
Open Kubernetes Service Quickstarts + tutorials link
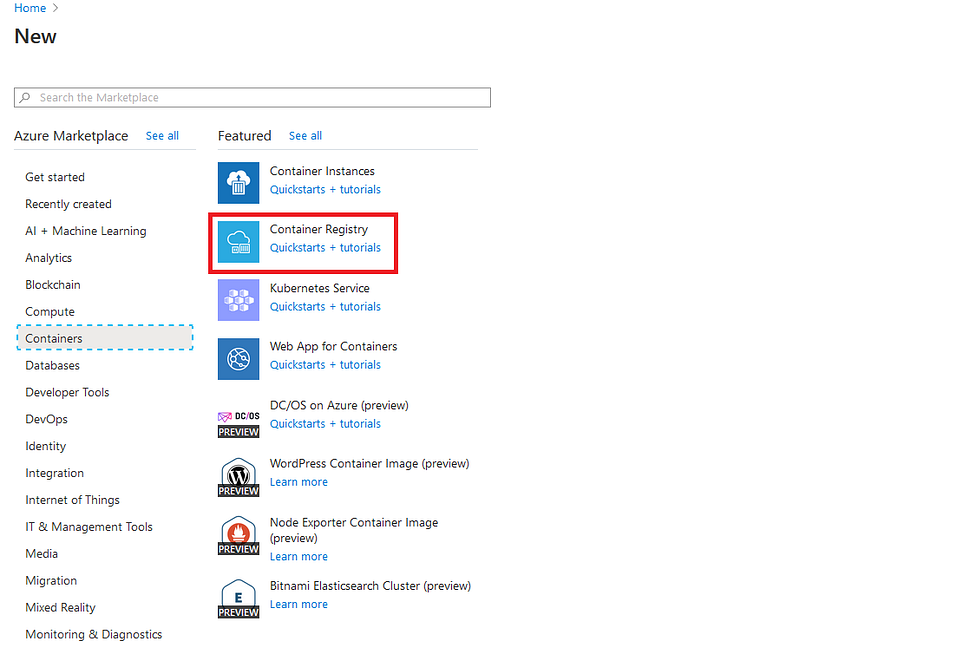click(325, 307)
